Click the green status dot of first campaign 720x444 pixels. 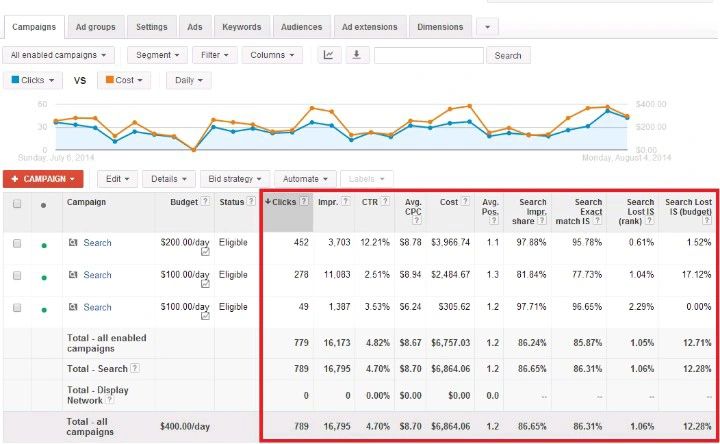click(x=43, y=244)
